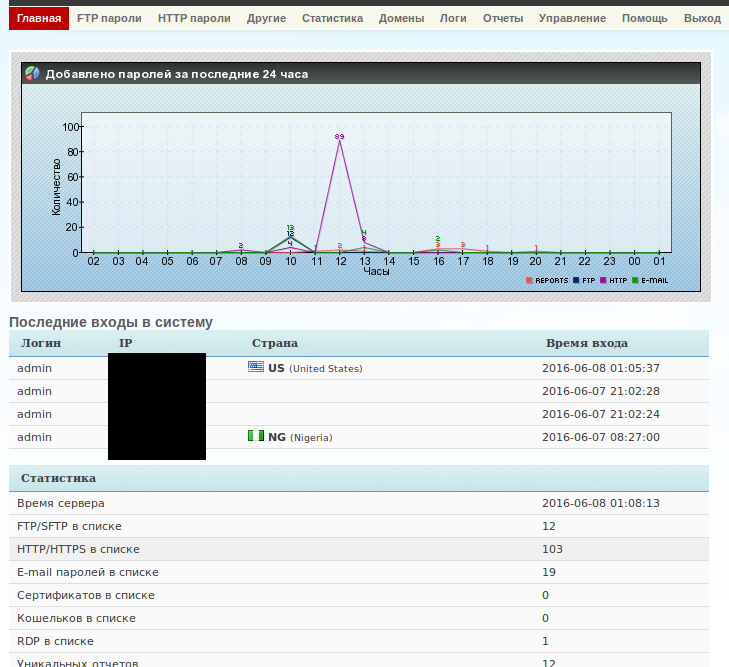Click the United States flag icon

click(x=256, y=367)
